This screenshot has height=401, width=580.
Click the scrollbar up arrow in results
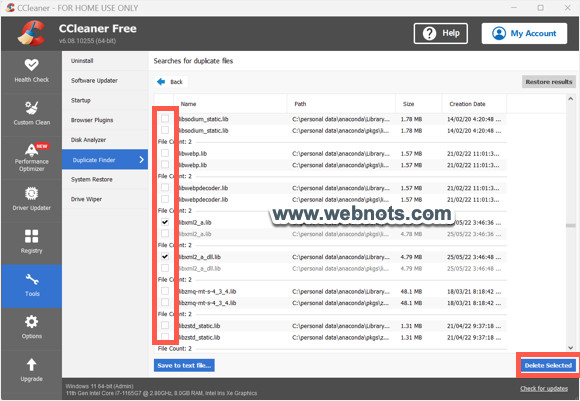(570, 99)
